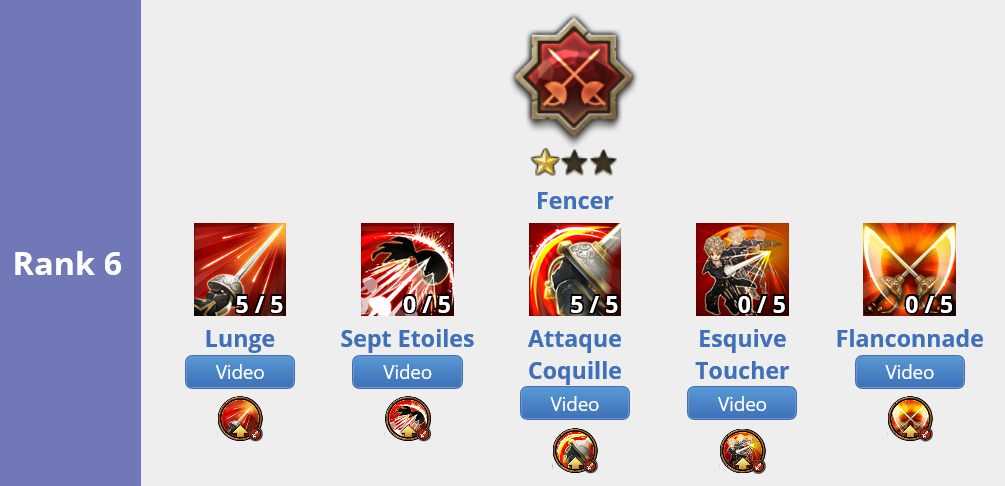1005x486 pixels.
Task: Click the round attribute icon under Attaque Coquille
Action: pyautogui.click(x=575, y=450)
